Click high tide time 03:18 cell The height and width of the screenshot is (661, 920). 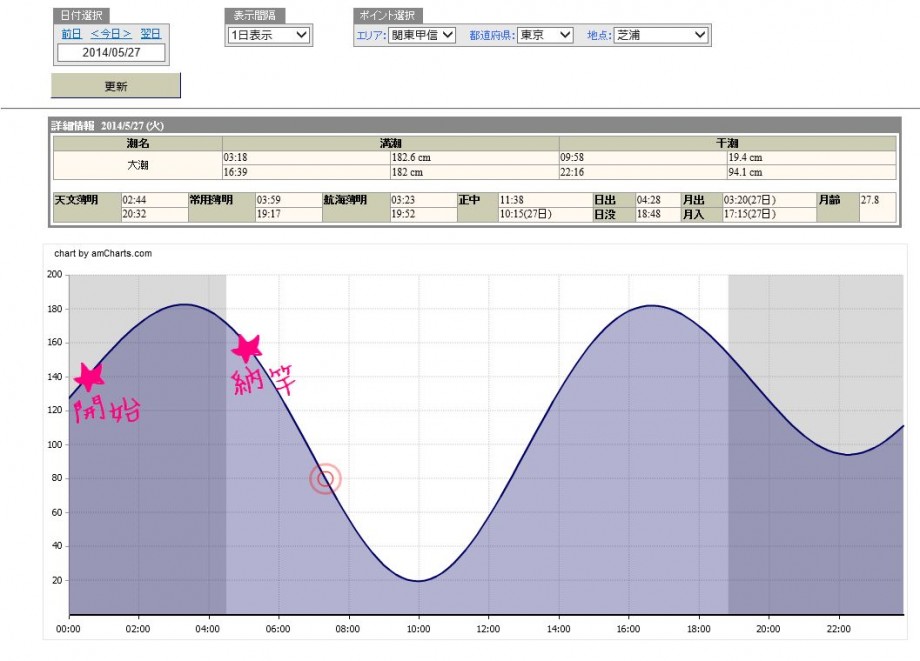click(306, 157)
